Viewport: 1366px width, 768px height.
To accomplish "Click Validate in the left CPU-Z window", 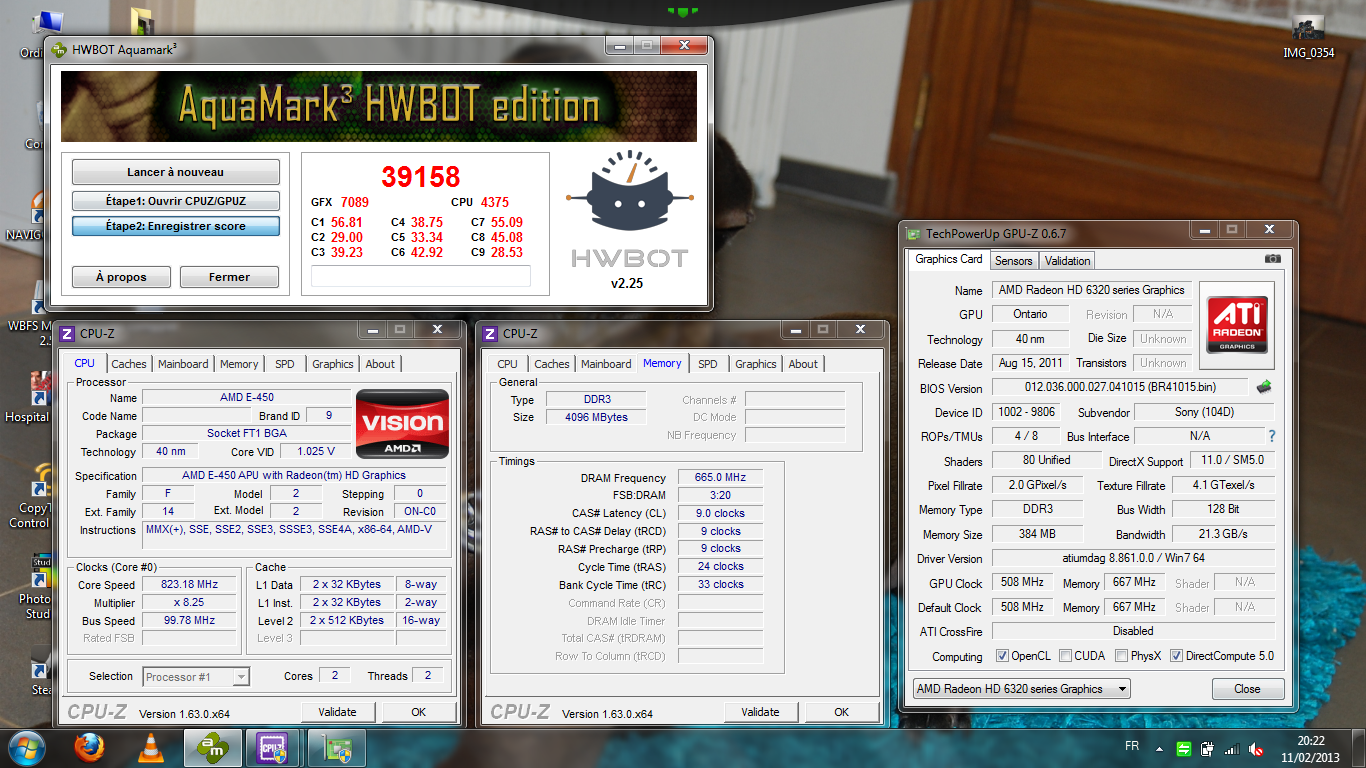I will [x=338, y=712].
